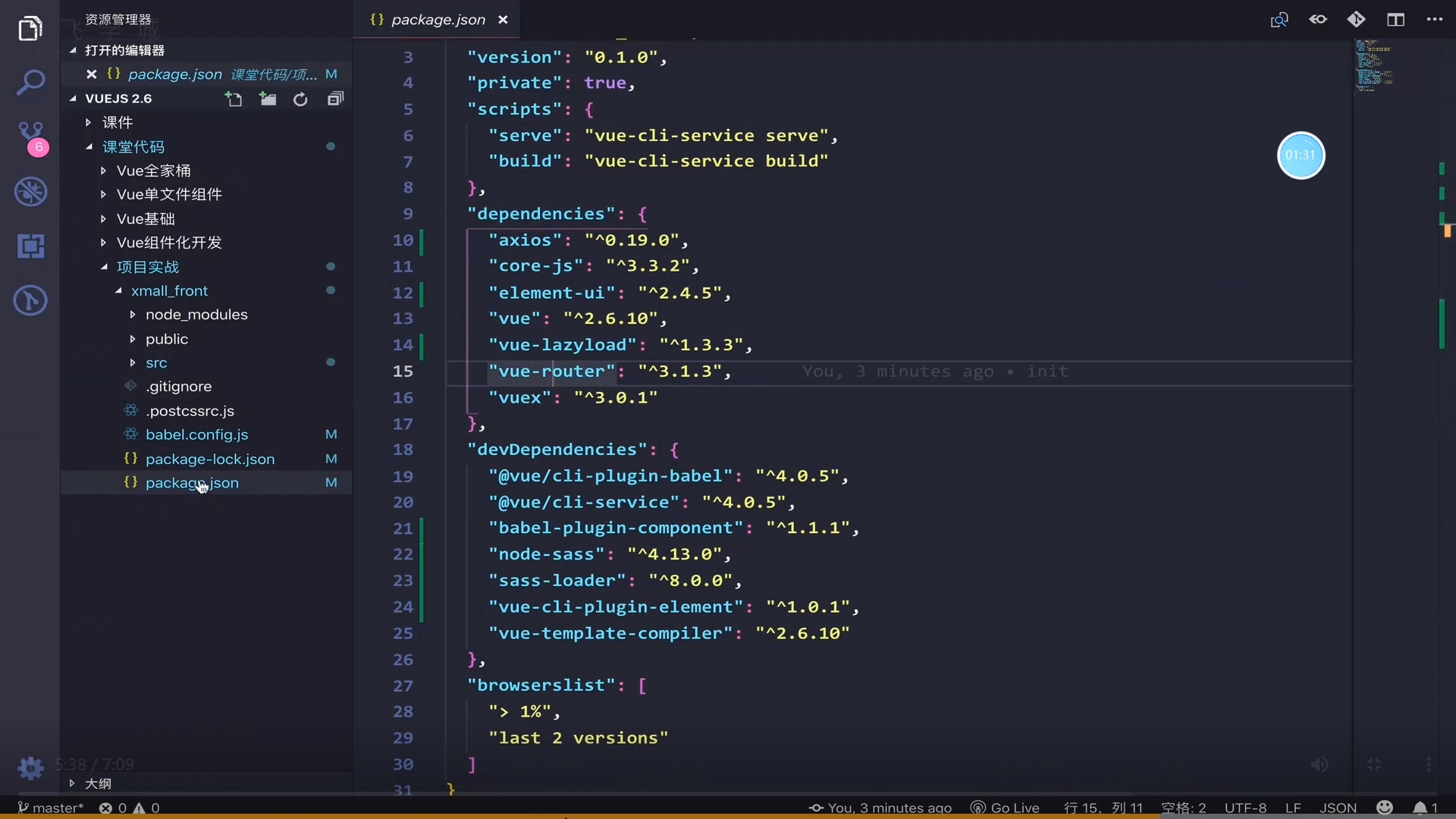Viewport: 1456px width, 819px height.
Task: Click the New Folder icon in explorer
Action: coord(268,99)
